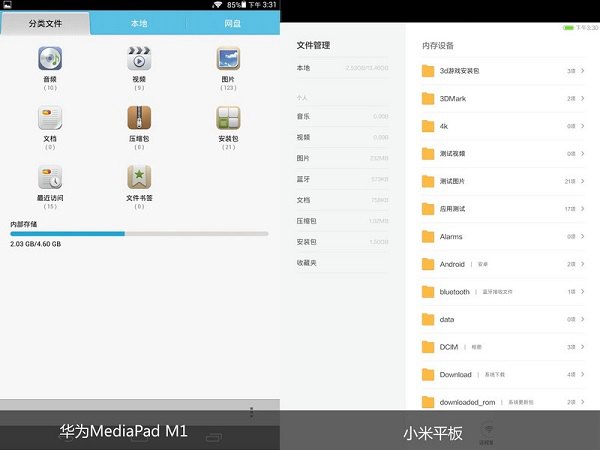Open the 应用测试 folder icon
Viewport: 600px width, 450px height.
click(428, 209)
